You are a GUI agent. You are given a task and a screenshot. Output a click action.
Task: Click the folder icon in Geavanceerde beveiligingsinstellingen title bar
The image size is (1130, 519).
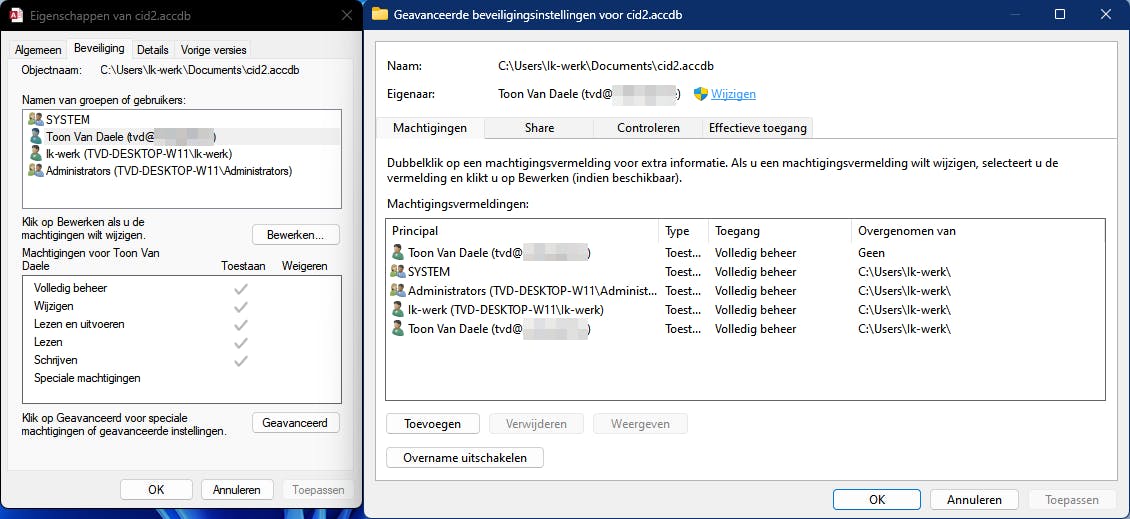[379, 14]
